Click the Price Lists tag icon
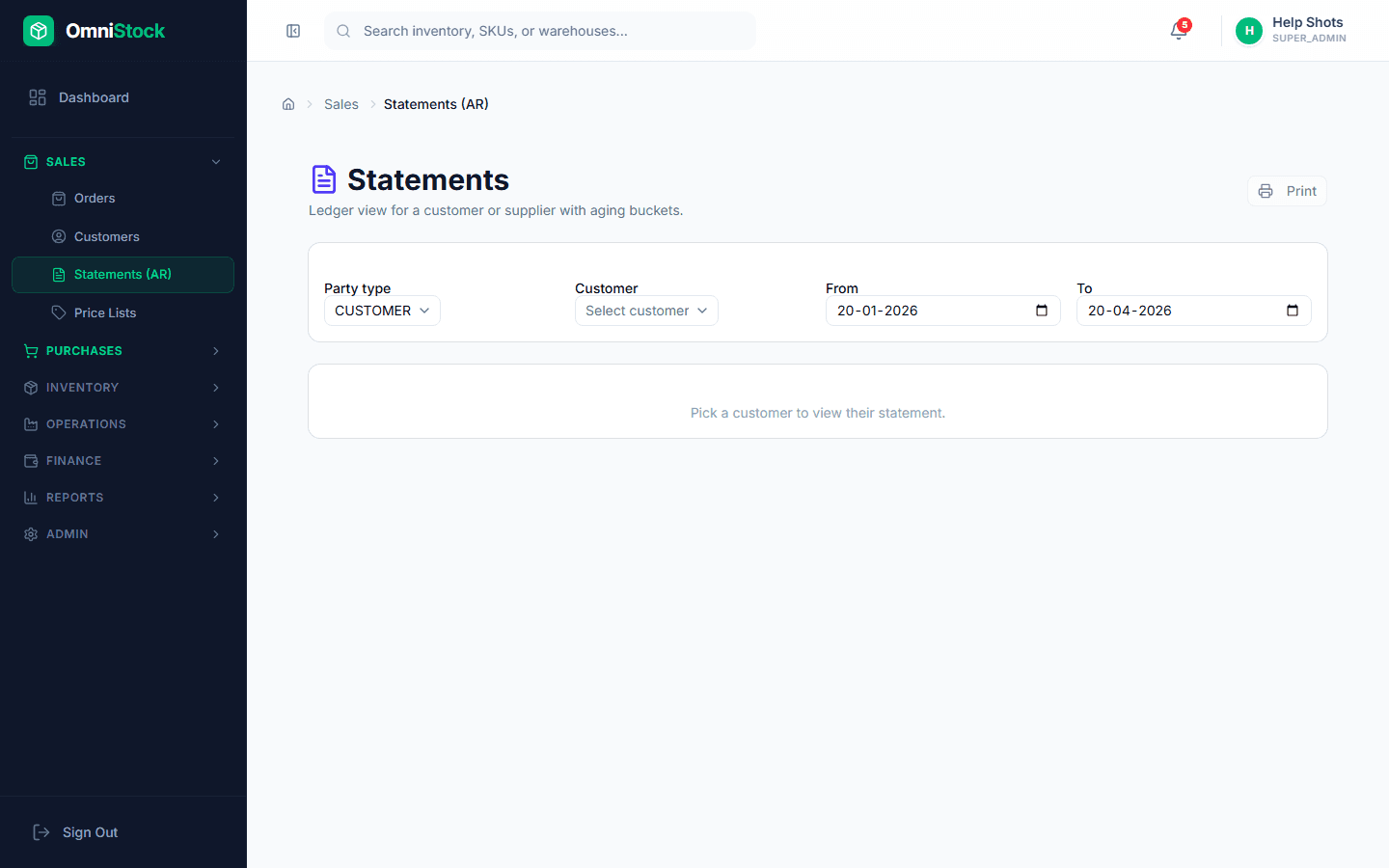The image size is (1389, 868). (59, 312)
